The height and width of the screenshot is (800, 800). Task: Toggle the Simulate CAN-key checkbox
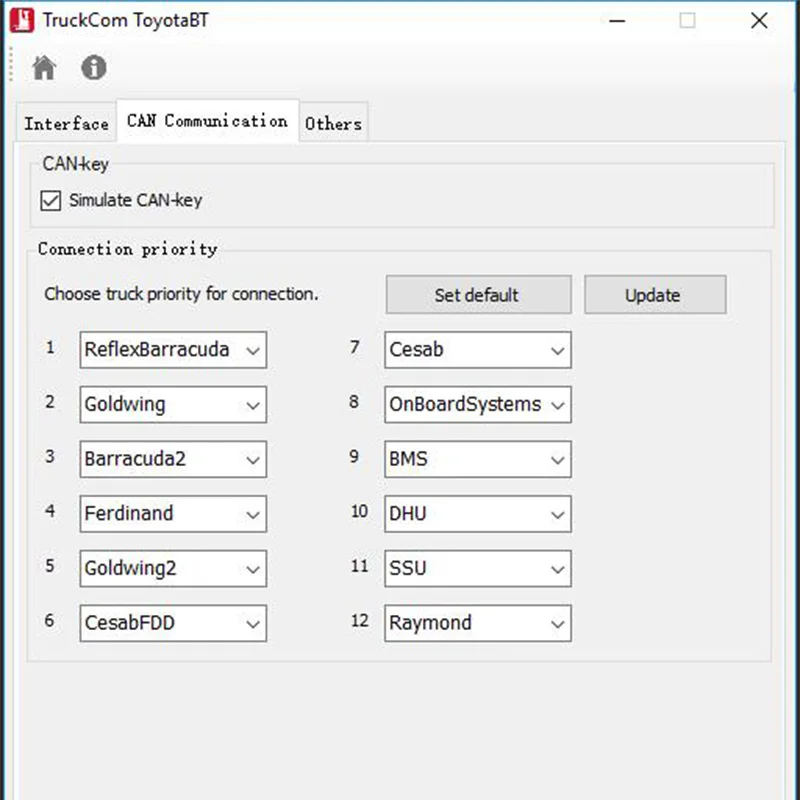(x=51, y=201)
